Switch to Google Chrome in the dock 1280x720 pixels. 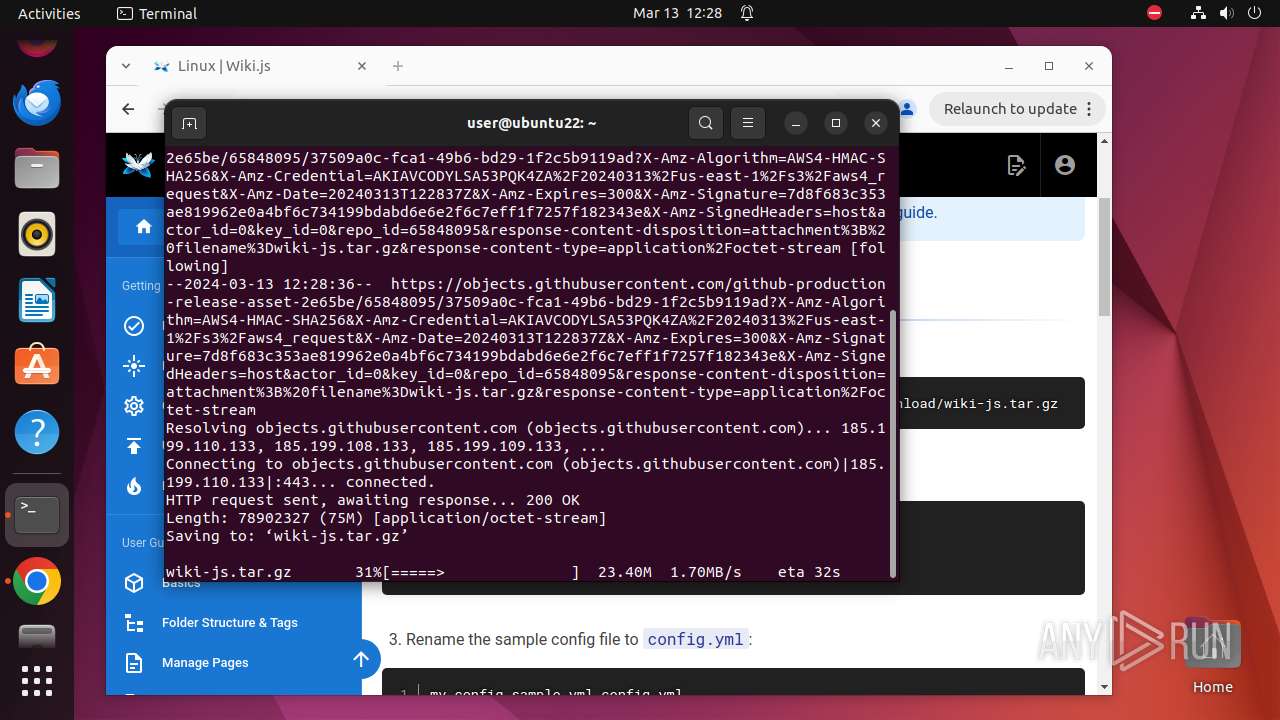point(37,582)
